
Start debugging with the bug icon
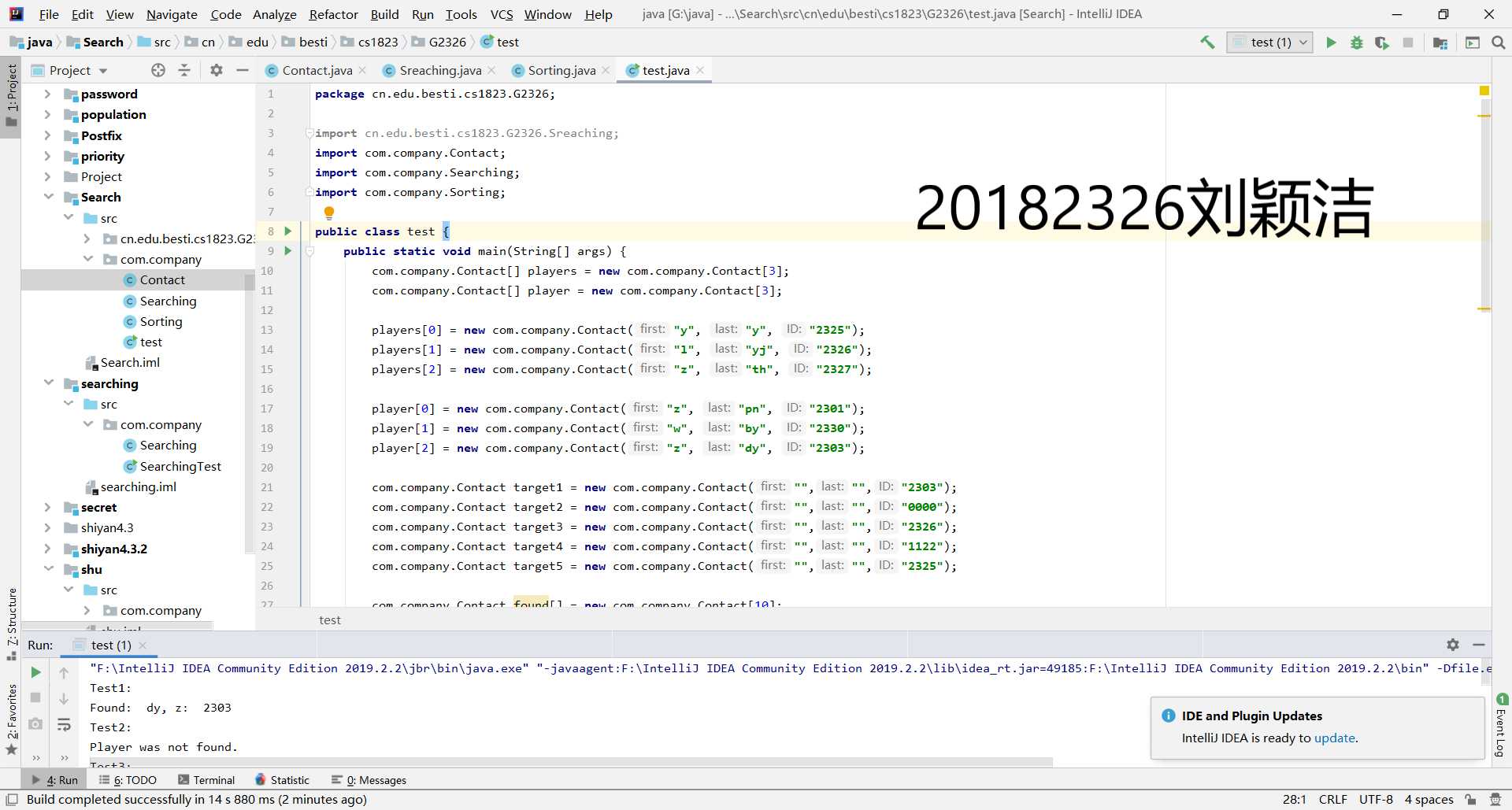pos(1356,43)
